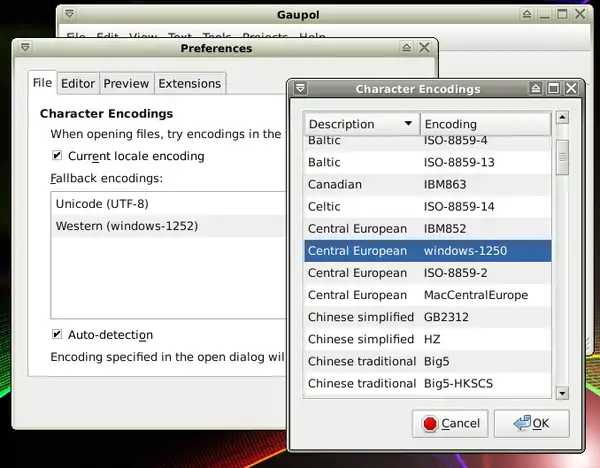Confirm the encoding with the OK button
Viewport: 600px width, 468px height.
coord(531,423)
